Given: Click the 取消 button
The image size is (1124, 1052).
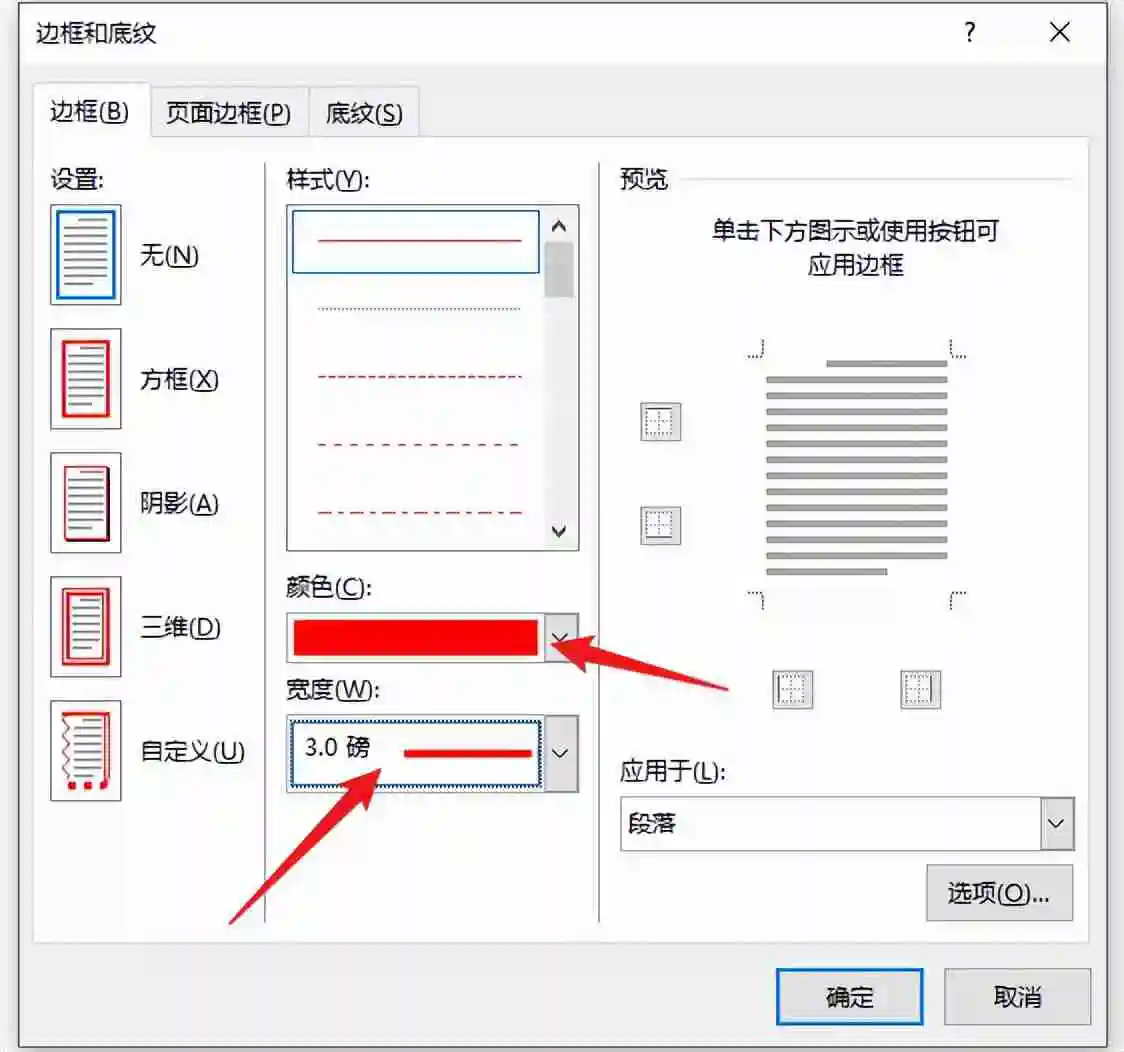Looking at the screenshot, I should (1017, 997).
